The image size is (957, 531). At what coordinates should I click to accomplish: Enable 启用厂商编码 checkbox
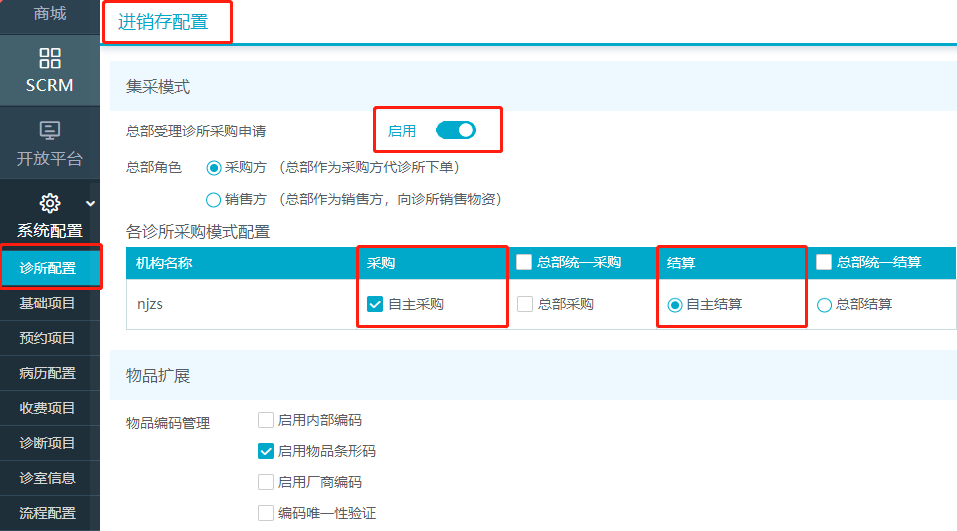265,482
